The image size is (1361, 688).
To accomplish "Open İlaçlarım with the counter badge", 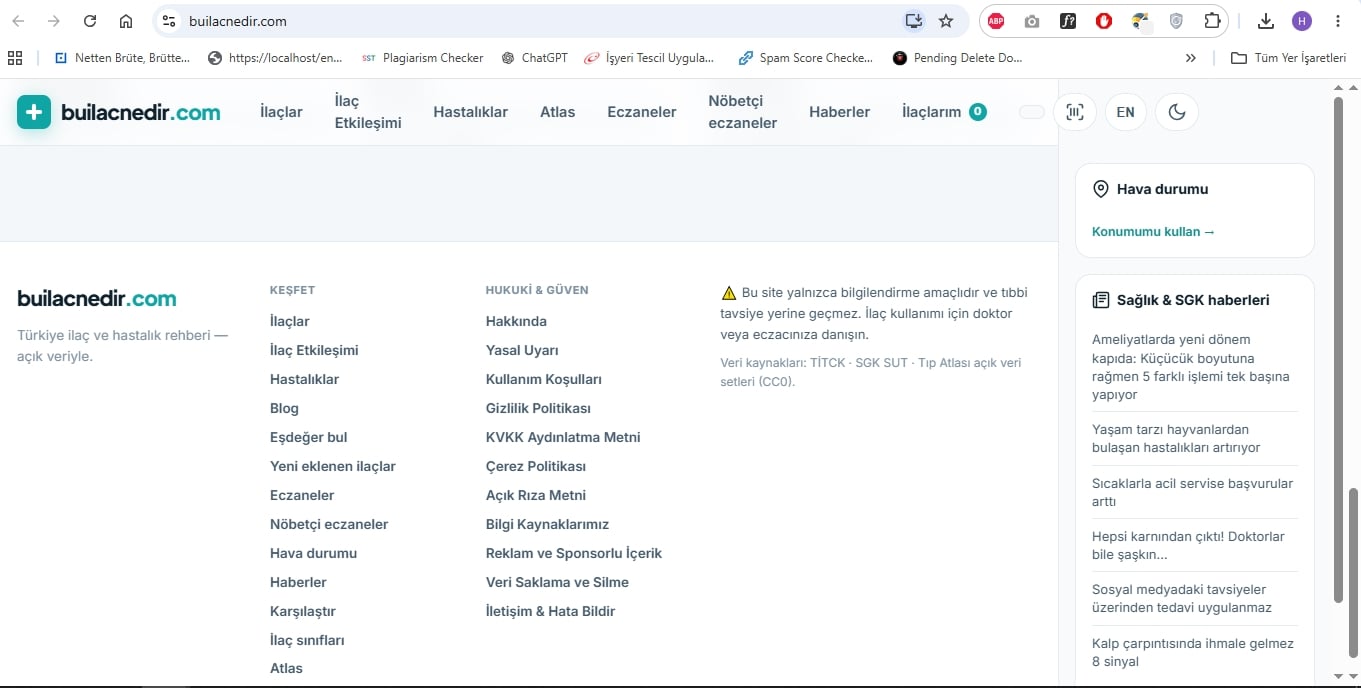I will [x=944, y=112].
